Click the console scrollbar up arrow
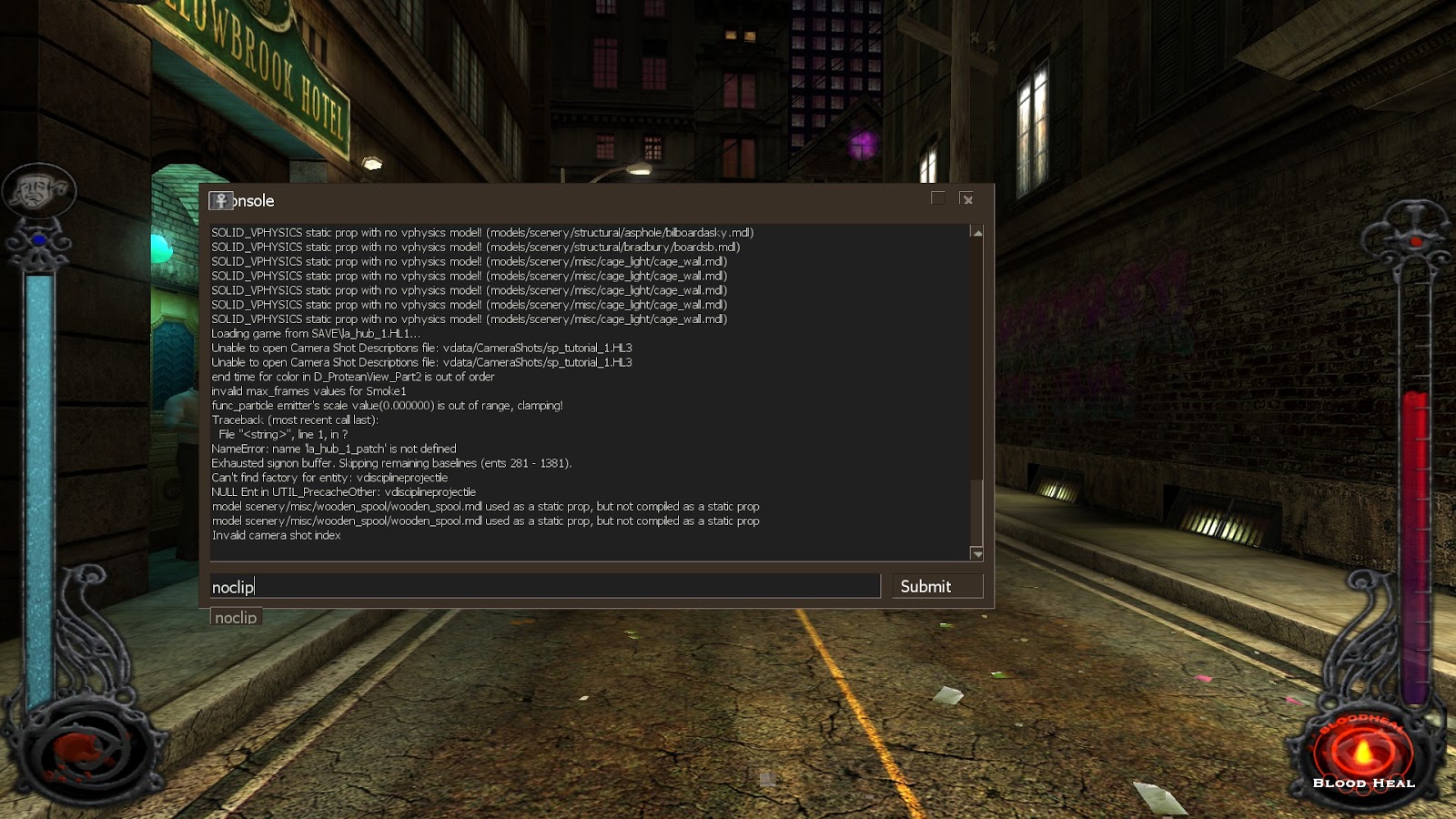Viewport: 1456px width, 819px height. 977,233
